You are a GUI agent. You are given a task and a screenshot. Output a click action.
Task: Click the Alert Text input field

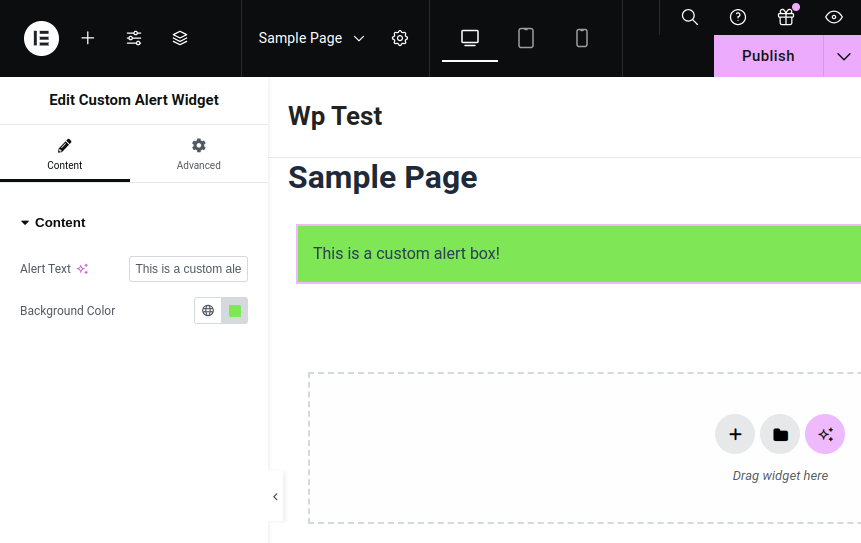[x=188, y=269]
